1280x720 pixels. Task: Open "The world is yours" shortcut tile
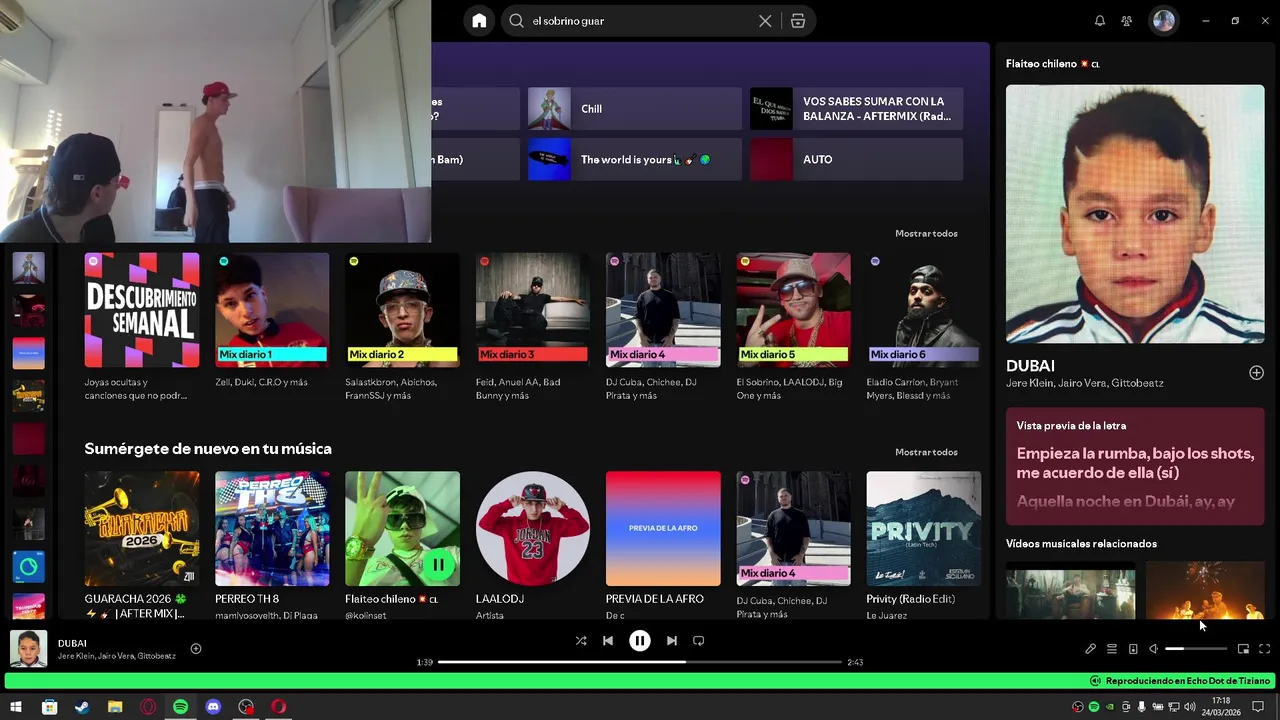[635, 160]
